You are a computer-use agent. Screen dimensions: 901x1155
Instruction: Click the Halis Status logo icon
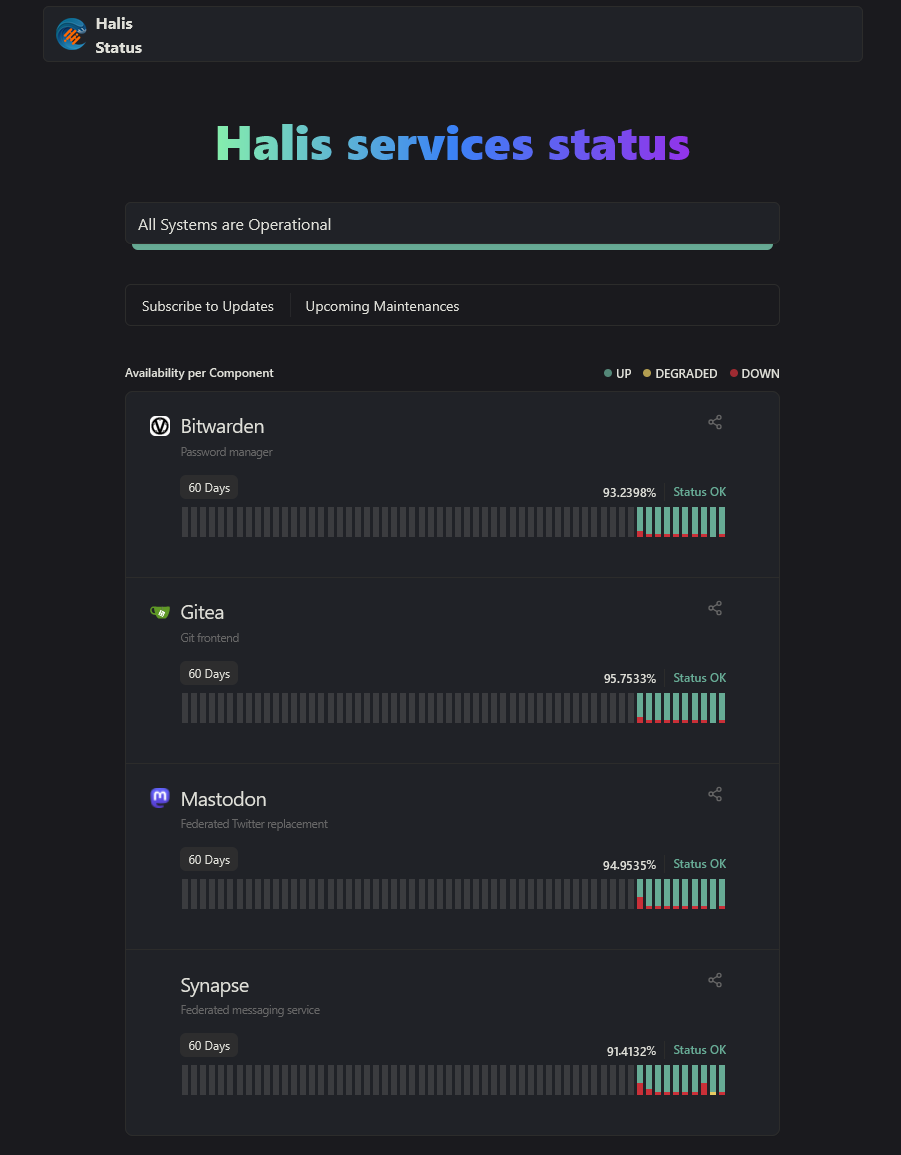[71, 35]
